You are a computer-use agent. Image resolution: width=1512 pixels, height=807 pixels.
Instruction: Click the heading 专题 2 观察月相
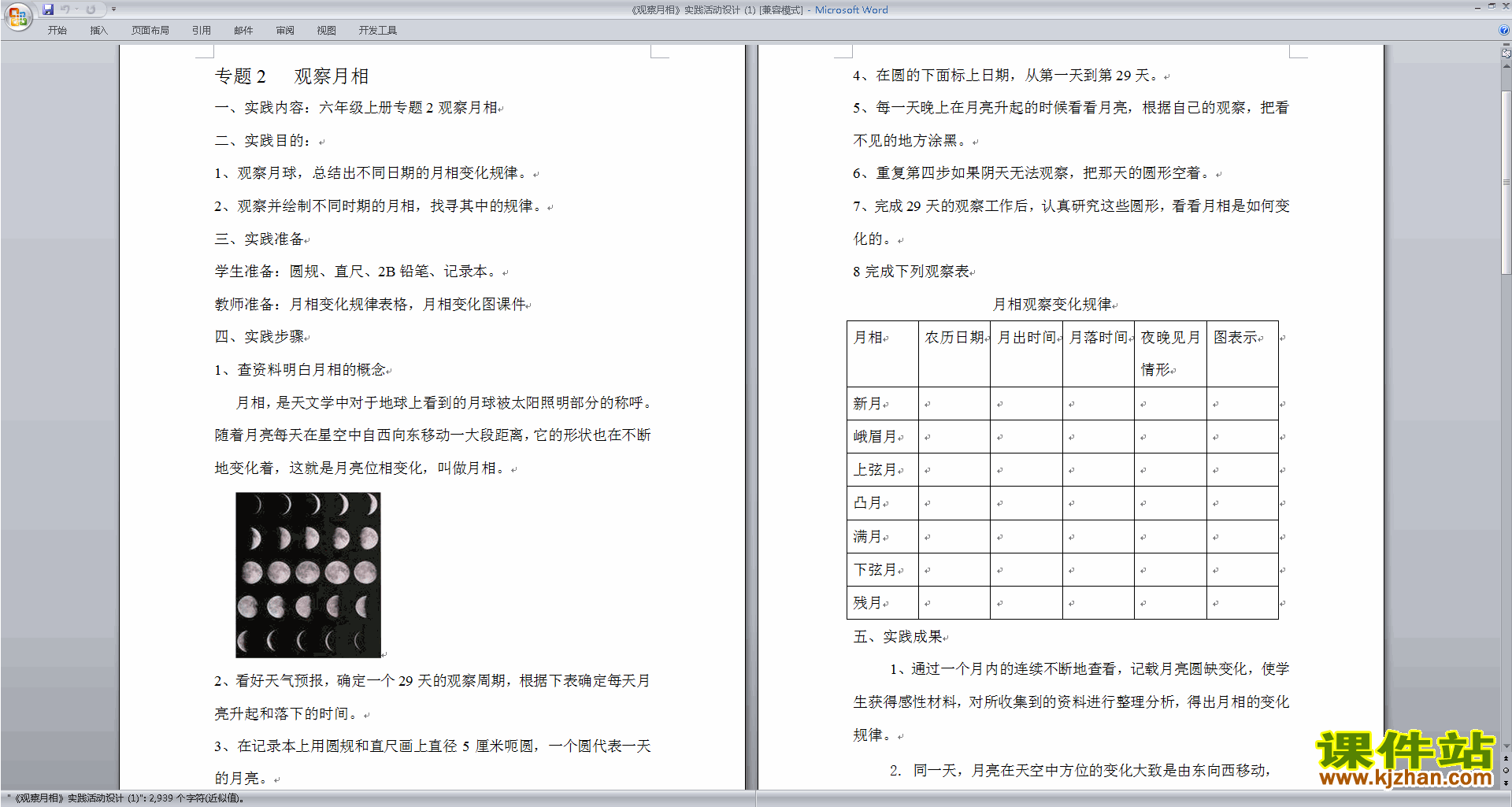tap(291, 76)
